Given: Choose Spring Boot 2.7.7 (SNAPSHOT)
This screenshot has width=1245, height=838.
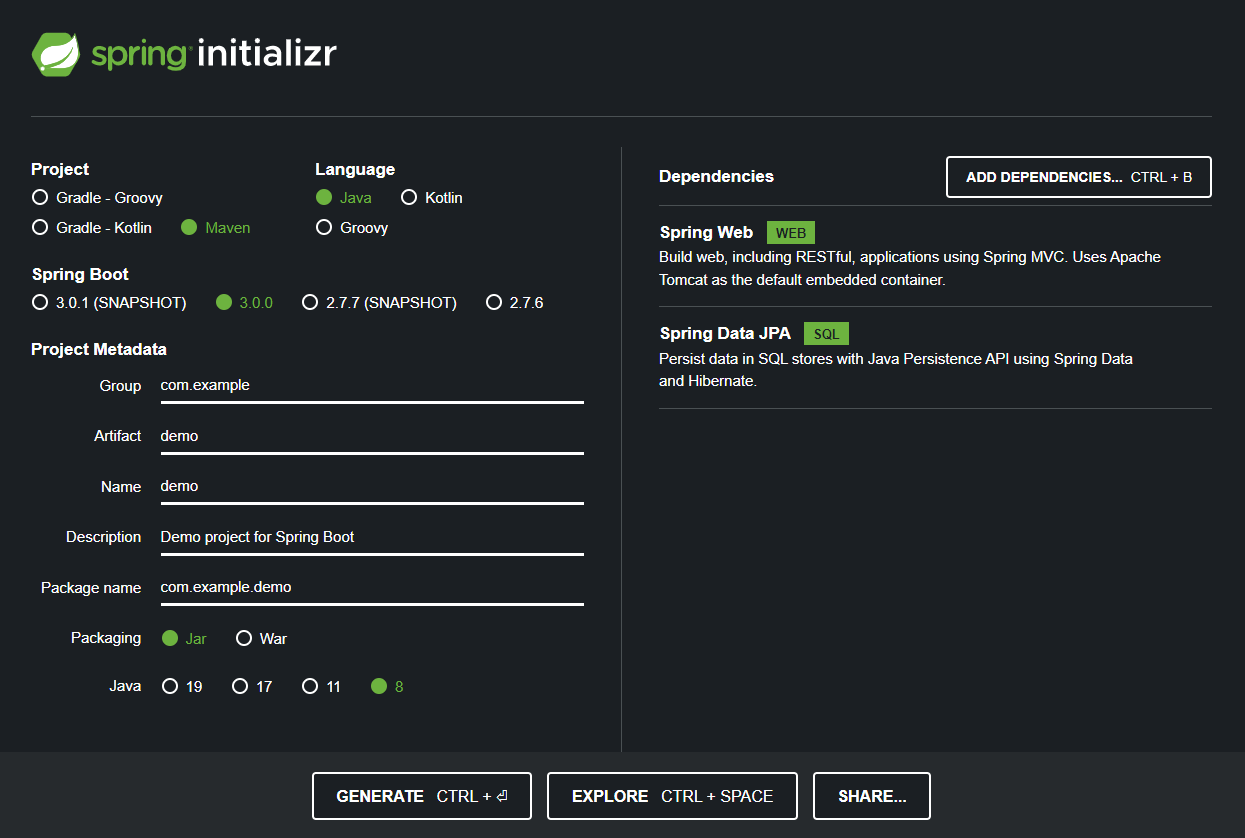Looking at the screenshot, I should point(379,302).
